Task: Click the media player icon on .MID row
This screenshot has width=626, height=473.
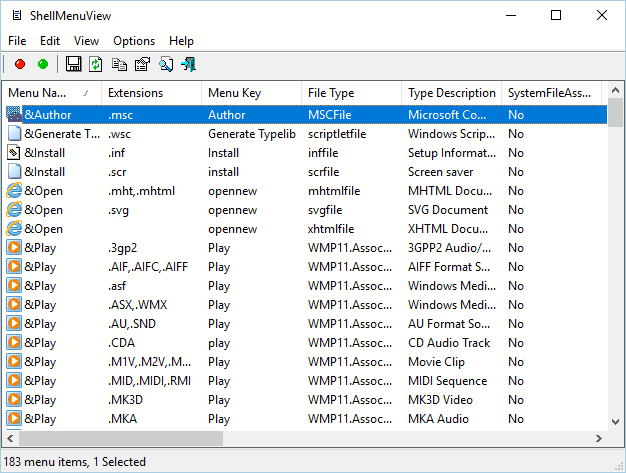Action: tap(14, 380)
